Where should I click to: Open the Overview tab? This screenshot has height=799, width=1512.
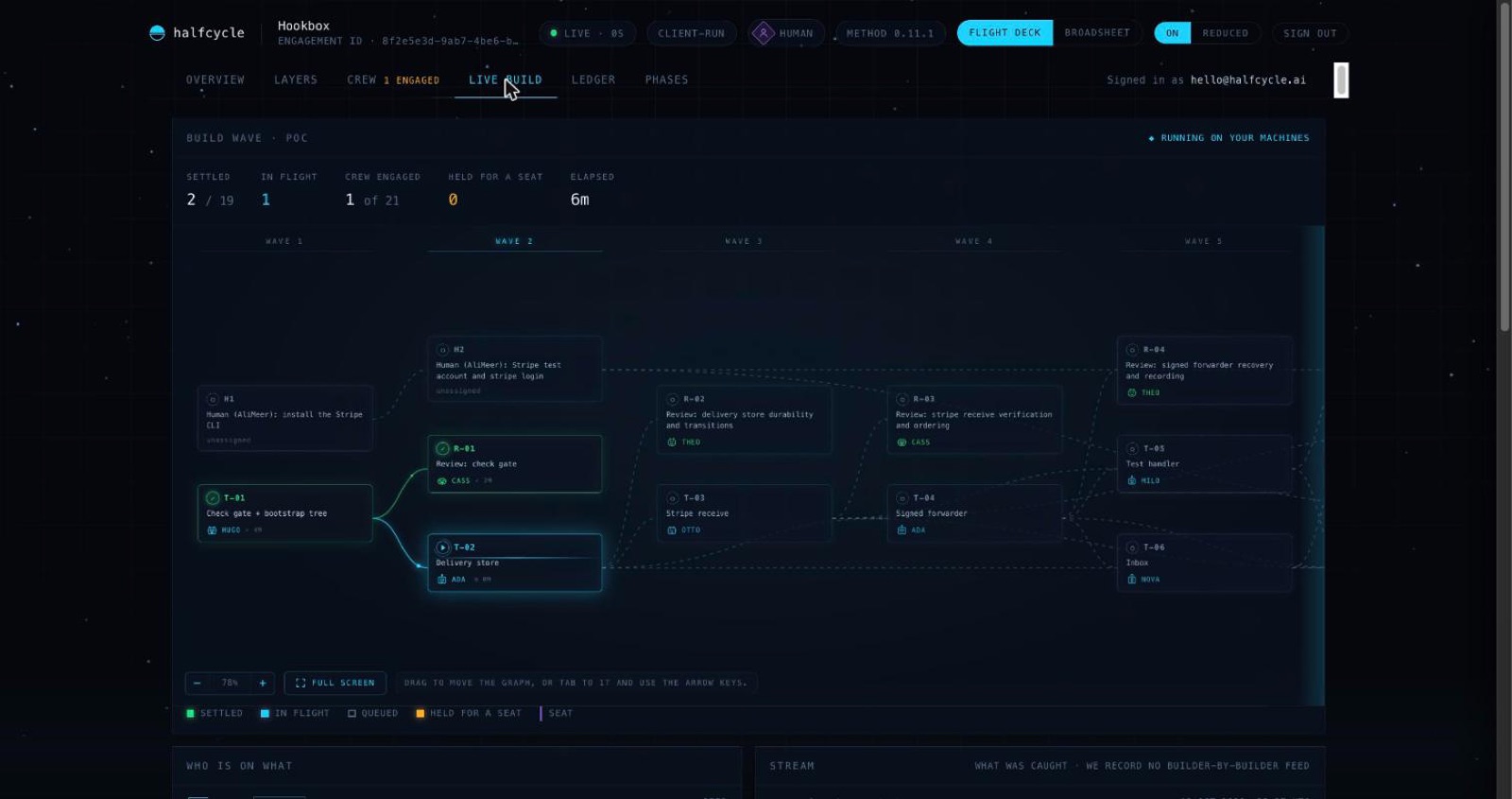point(215,80)
